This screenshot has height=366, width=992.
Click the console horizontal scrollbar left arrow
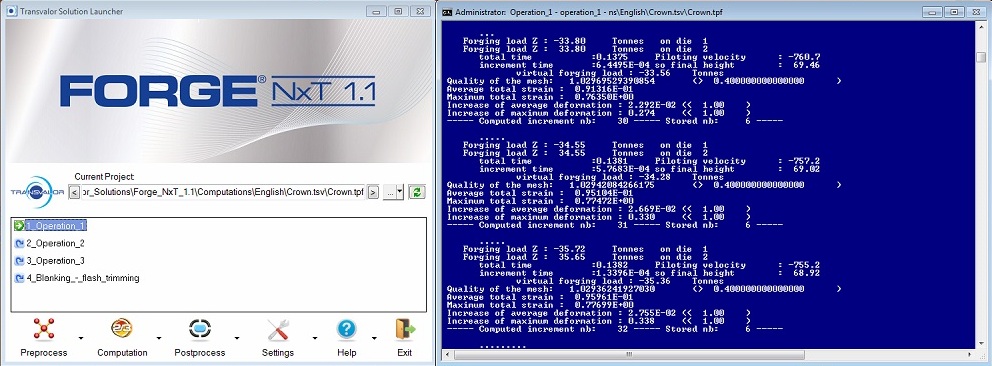[x=448, y=355]
